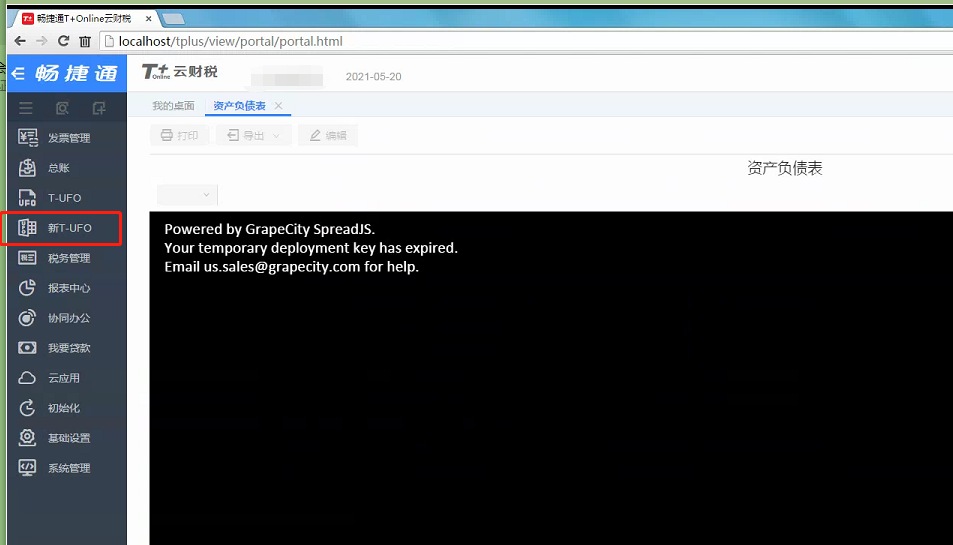Viewport: 953px width, 545px height.
Task: Open 系统管理 icon in sidebar
Action: (27, 468)
